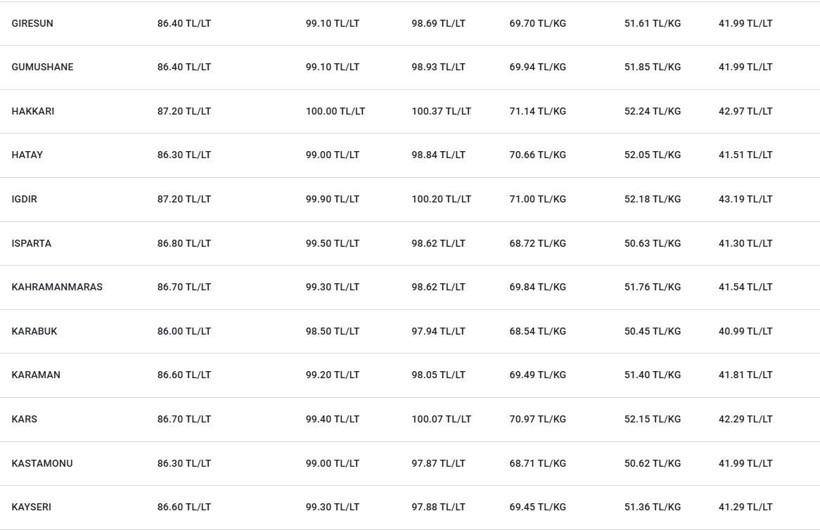Image resolution: width=820 pixels, height=530 pixels.
Task: Click the KAHRAMANMARAS row label
Action: coord(57,287)
